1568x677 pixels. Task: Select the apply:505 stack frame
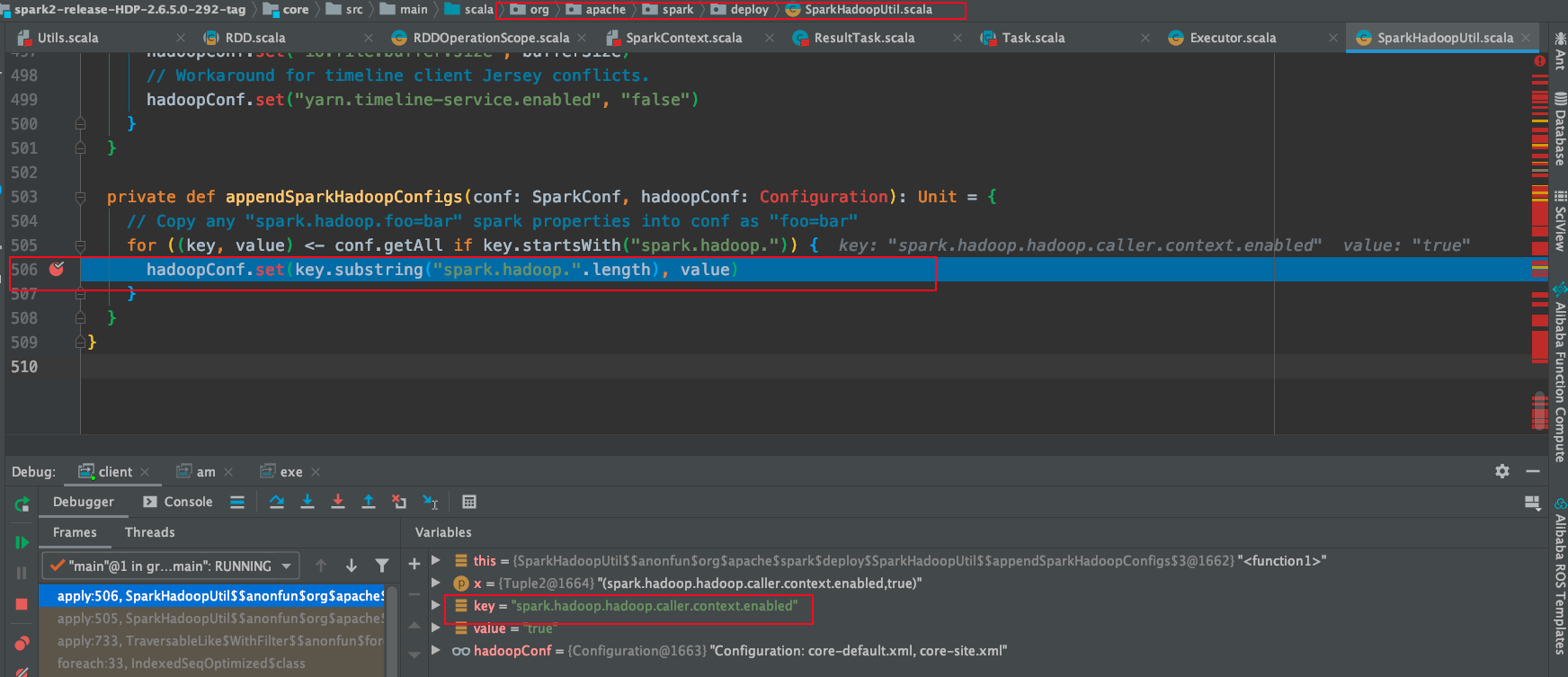click(x=212, y=619)
